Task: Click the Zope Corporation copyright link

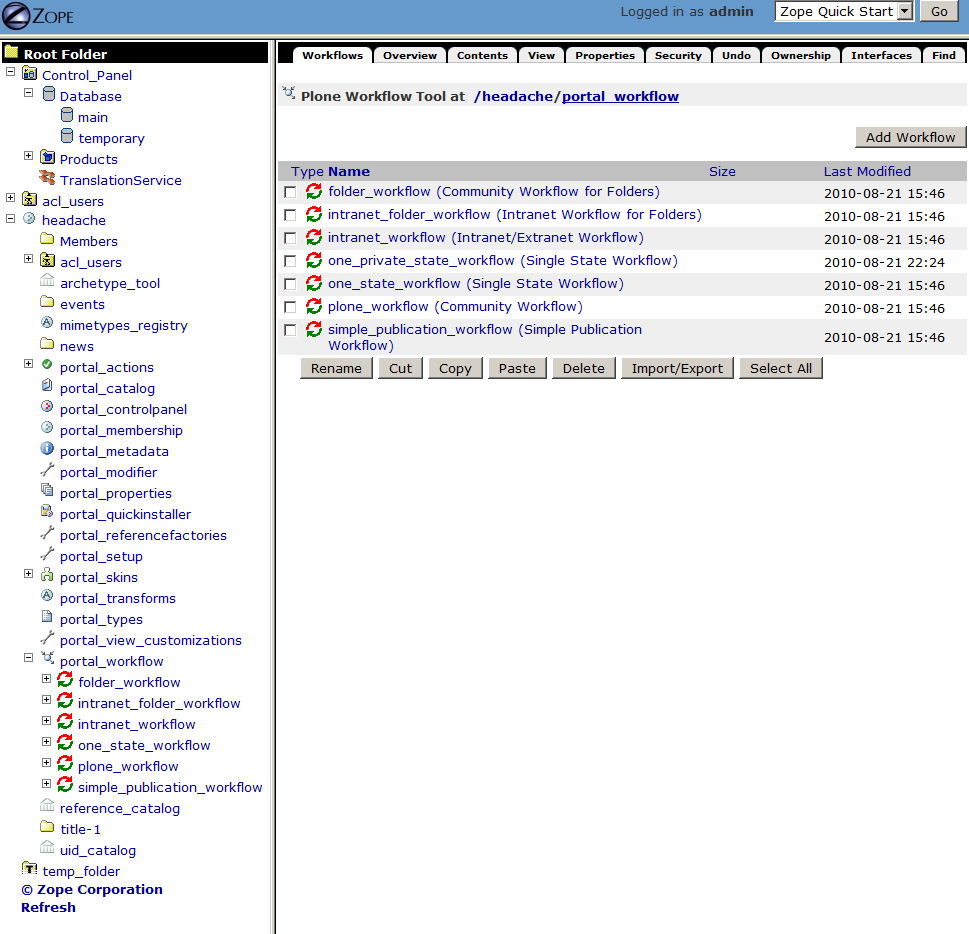Action: click(91, 889)
